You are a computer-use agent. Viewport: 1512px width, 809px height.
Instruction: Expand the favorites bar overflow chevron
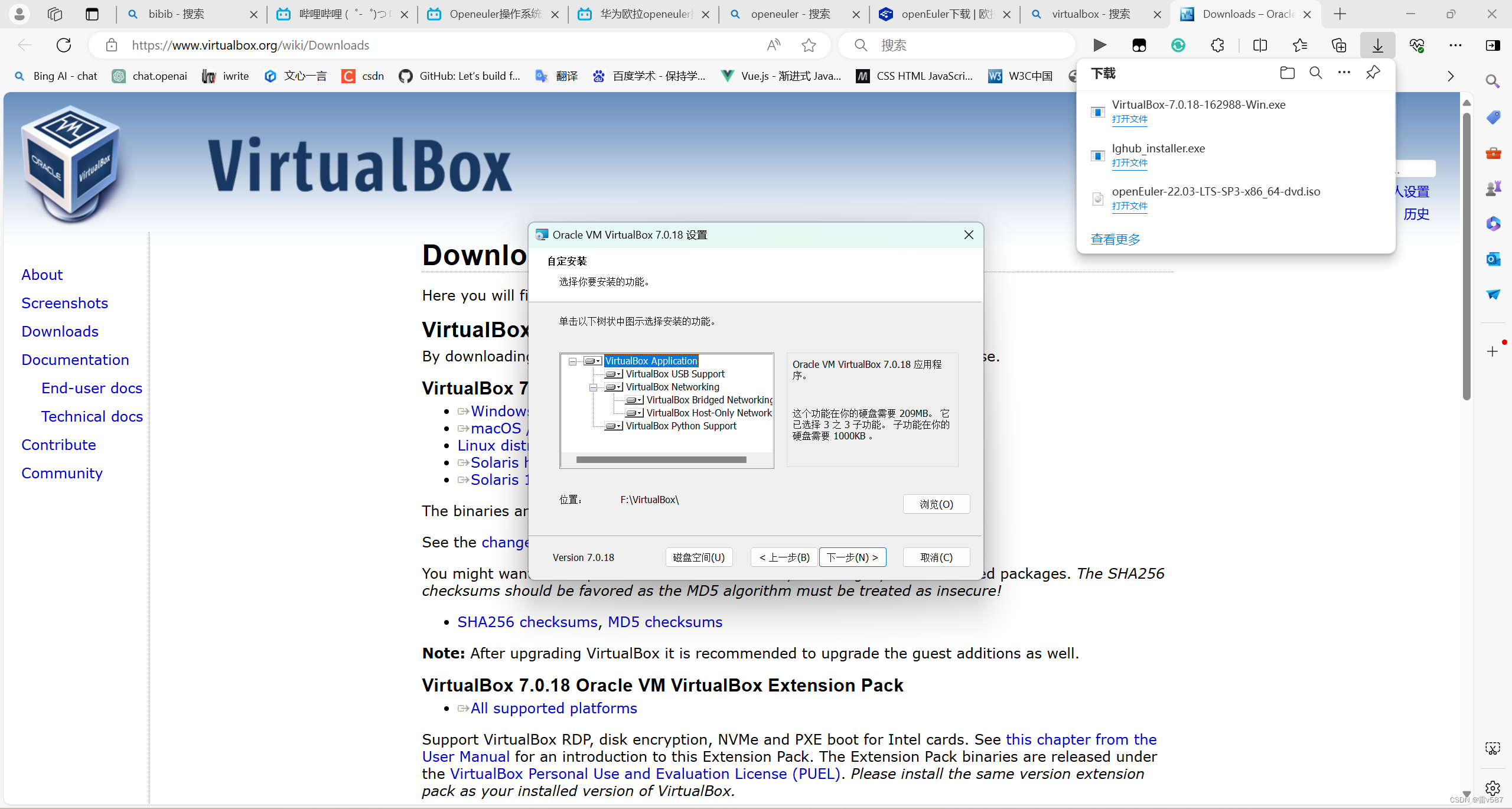click(x=1451, y=76)
